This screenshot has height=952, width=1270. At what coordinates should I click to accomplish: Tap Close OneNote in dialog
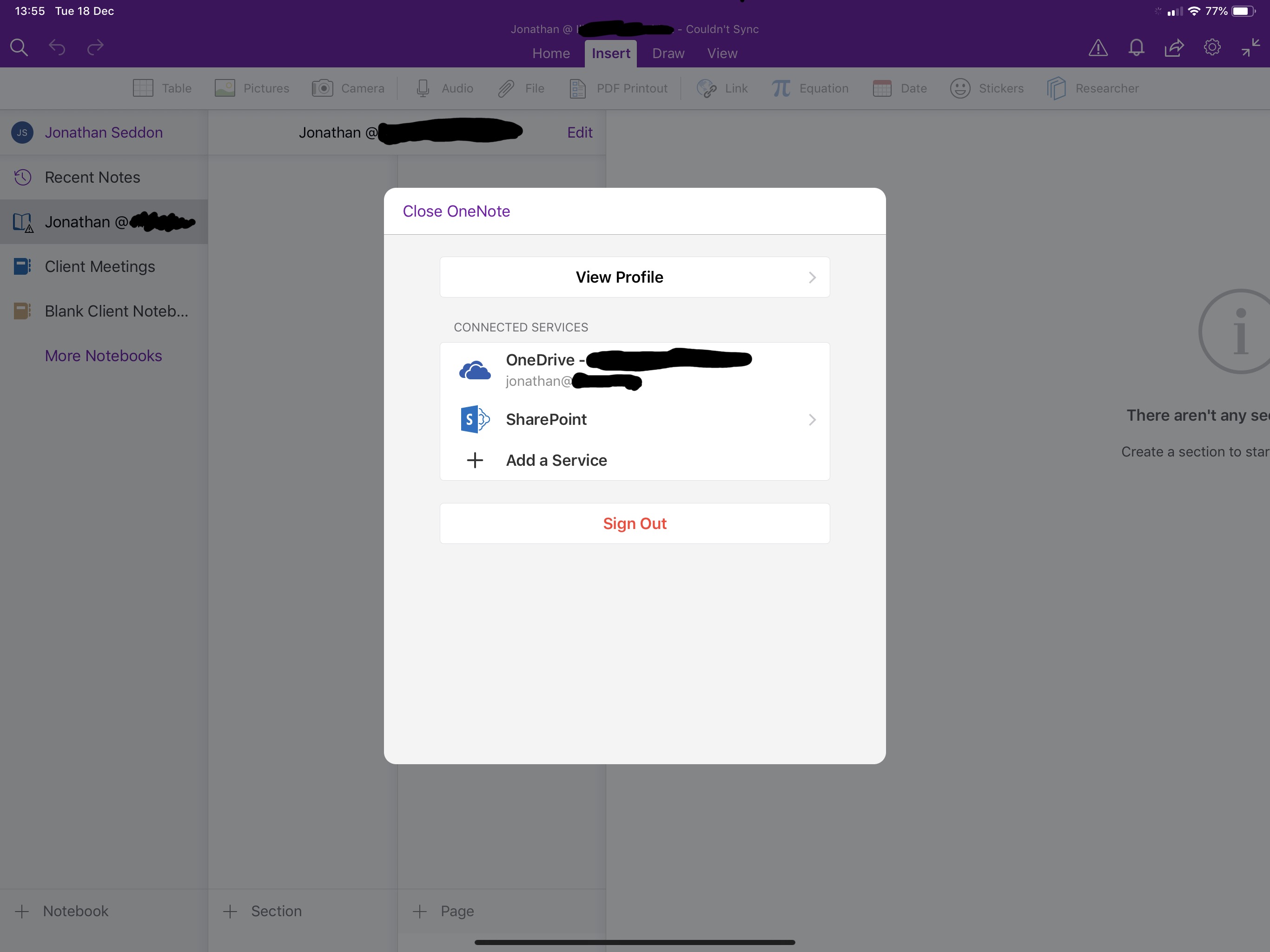(x=456, y=212)
